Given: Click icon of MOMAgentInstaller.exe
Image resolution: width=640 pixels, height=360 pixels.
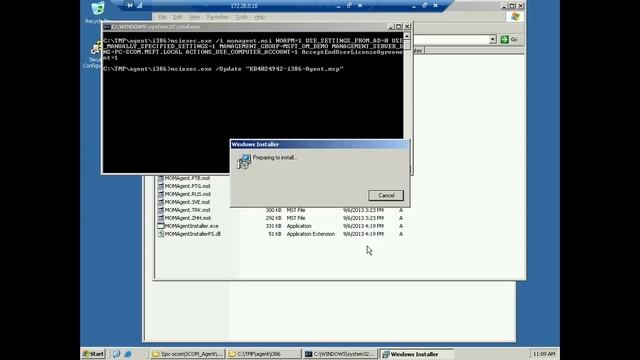Looking at the screenshot, I should (161, 226).
